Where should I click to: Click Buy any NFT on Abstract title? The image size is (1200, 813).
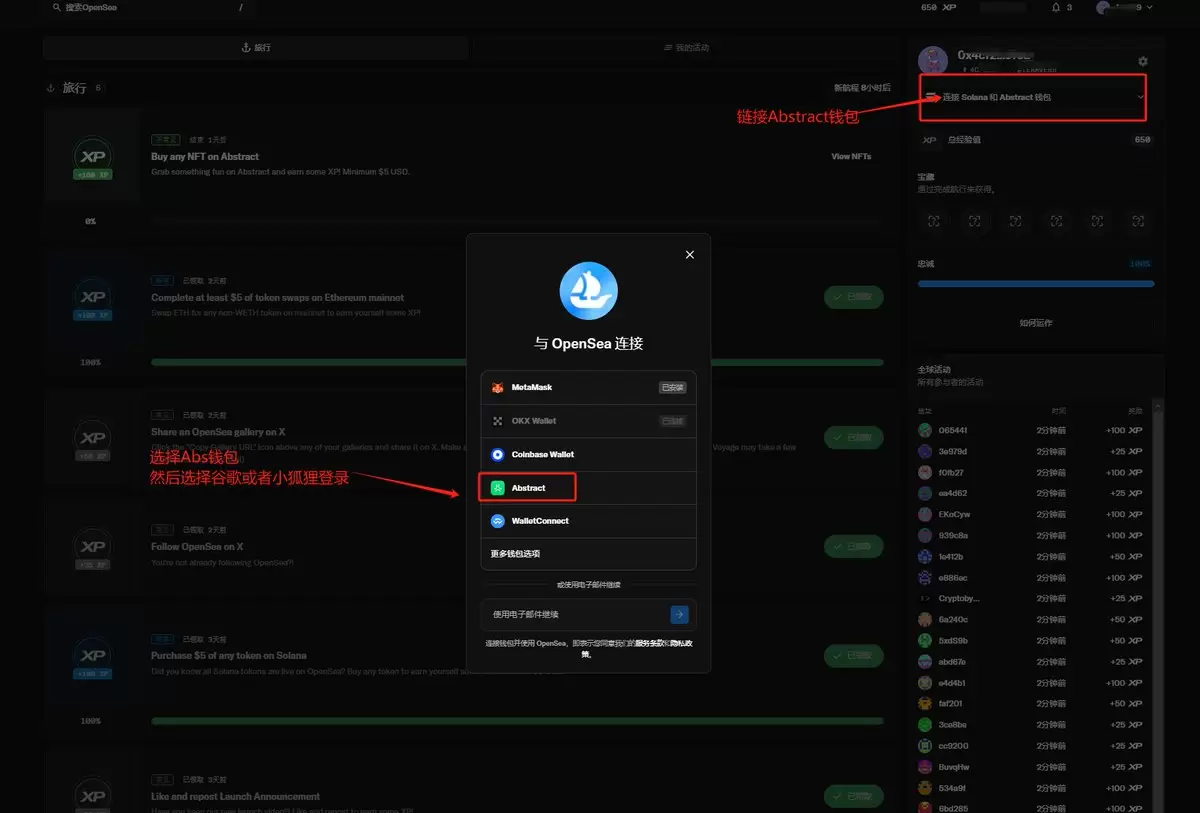point(205,157)
